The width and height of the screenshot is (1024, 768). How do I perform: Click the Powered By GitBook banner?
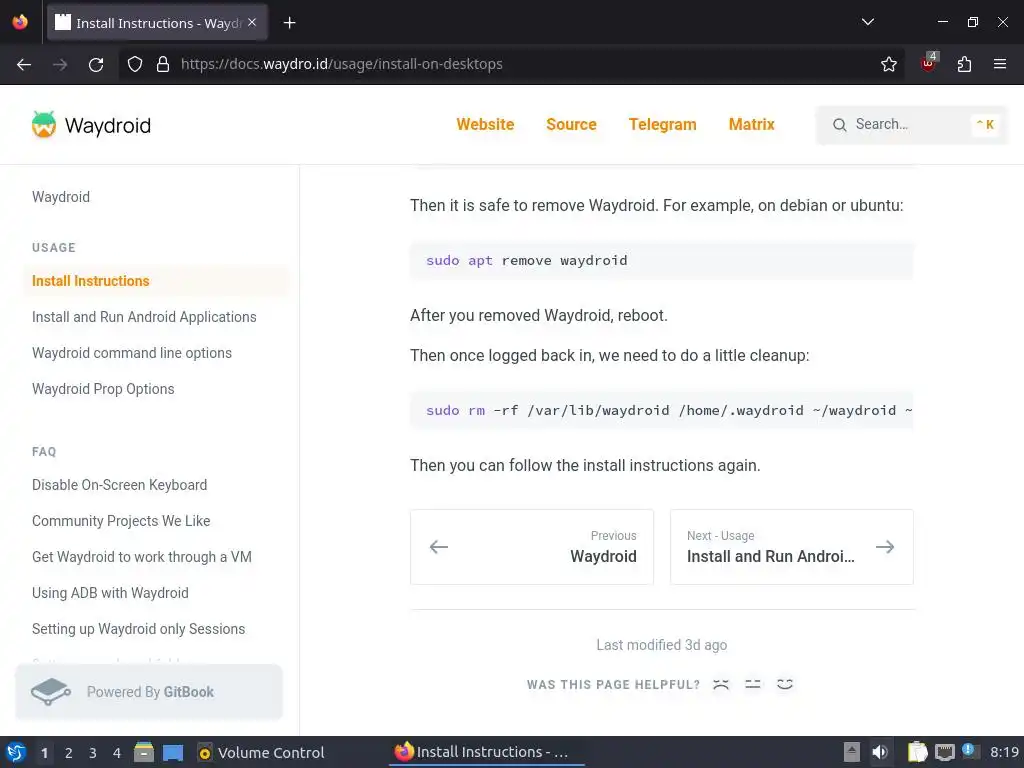point(149,692)
